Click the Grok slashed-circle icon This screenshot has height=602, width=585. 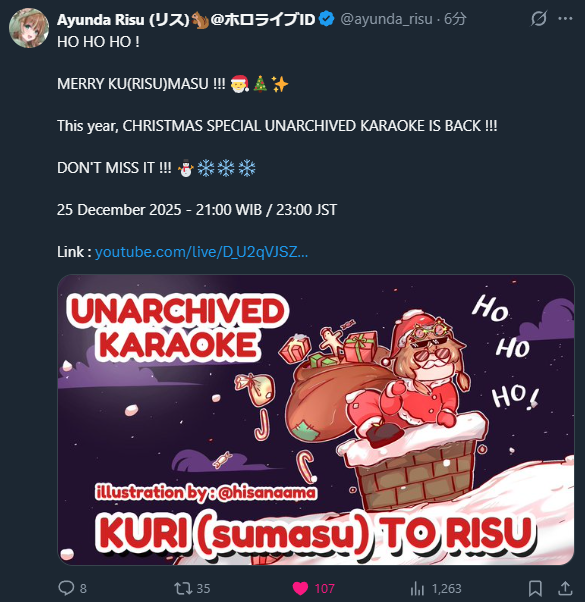[539, 18]
